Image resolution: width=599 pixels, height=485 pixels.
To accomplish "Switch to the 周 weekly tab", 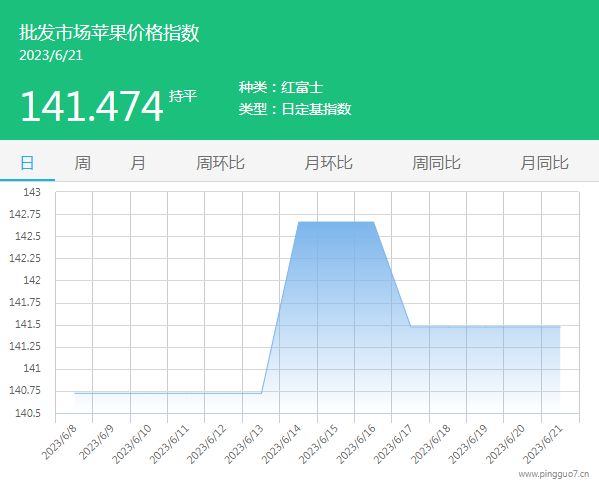I will (x=83, y=163).
